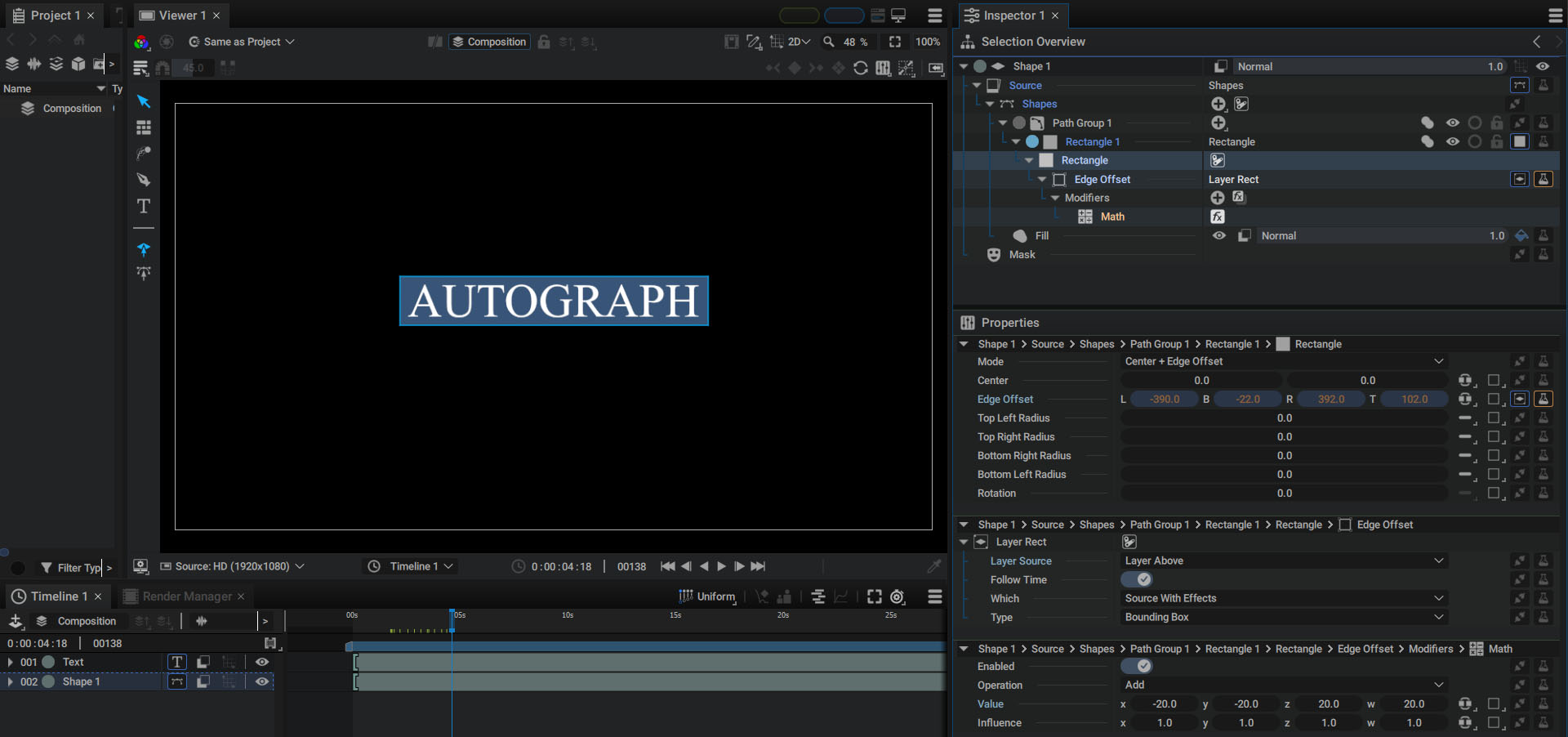Screen dimensions: 1568x737
Task: Hide layer 002 Shape 1 in timeline
Action: tap(262, 681)
